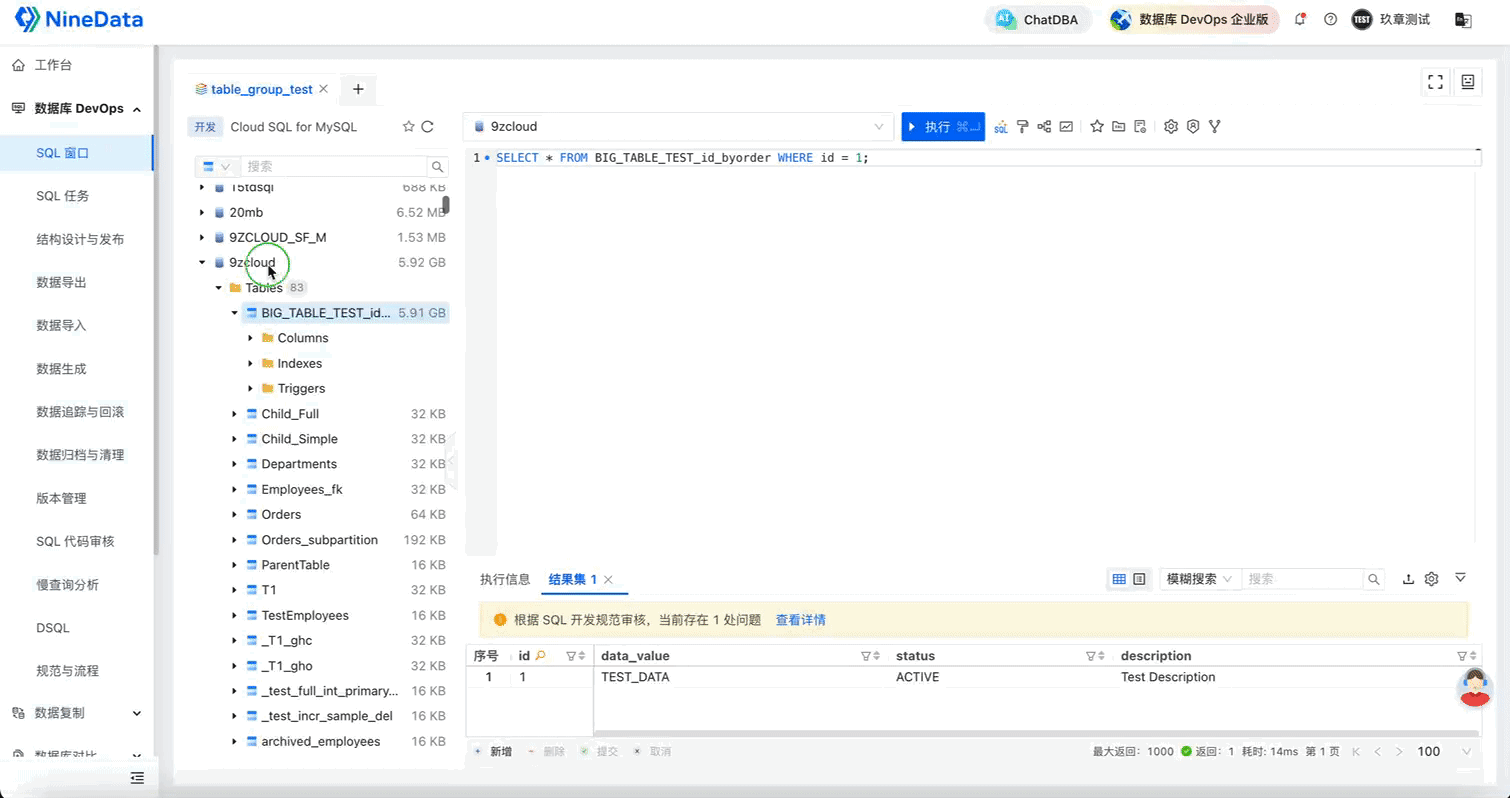Open the saved SQL folder icon
This screenshot has width=1510, height=798.
(x=1118, y=127)
